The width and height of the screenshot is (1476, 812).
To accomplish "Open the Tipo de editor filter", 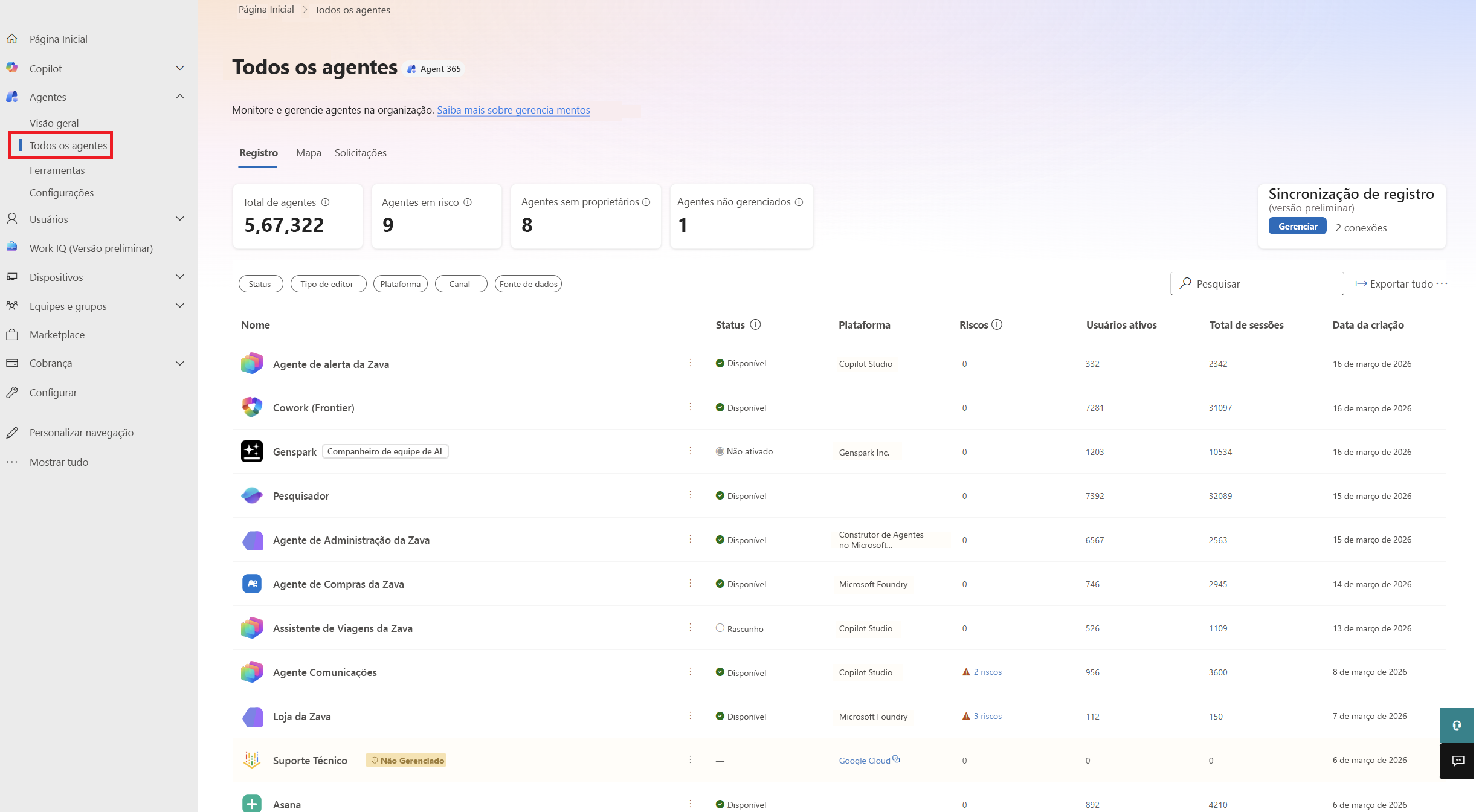I will (x=328, y=284).
